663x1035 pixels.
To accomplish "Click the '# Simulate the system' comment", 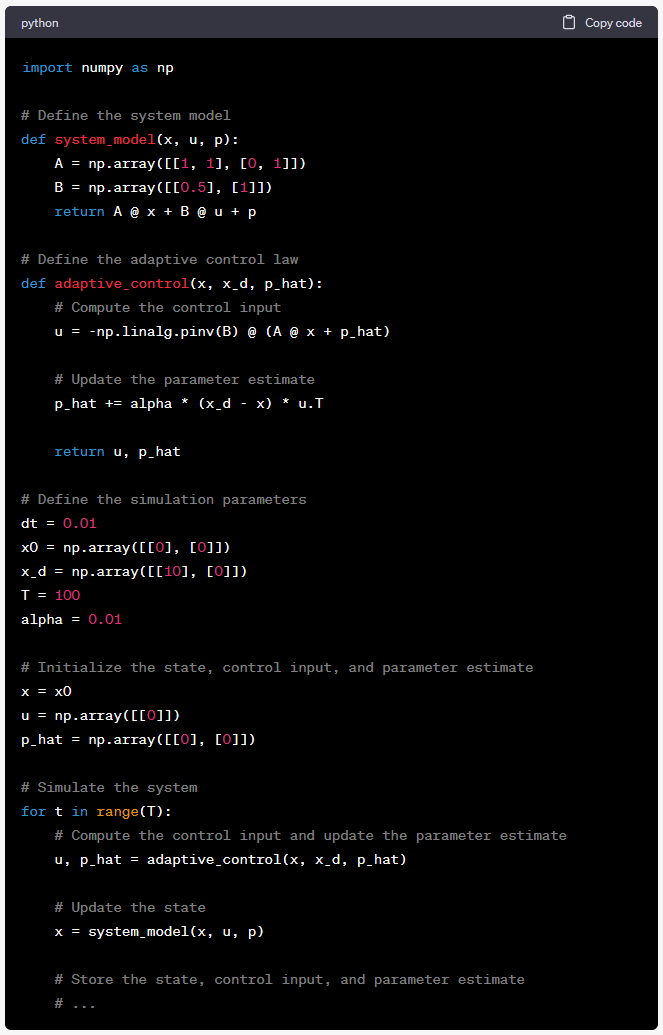I will (x=109, y=787).
